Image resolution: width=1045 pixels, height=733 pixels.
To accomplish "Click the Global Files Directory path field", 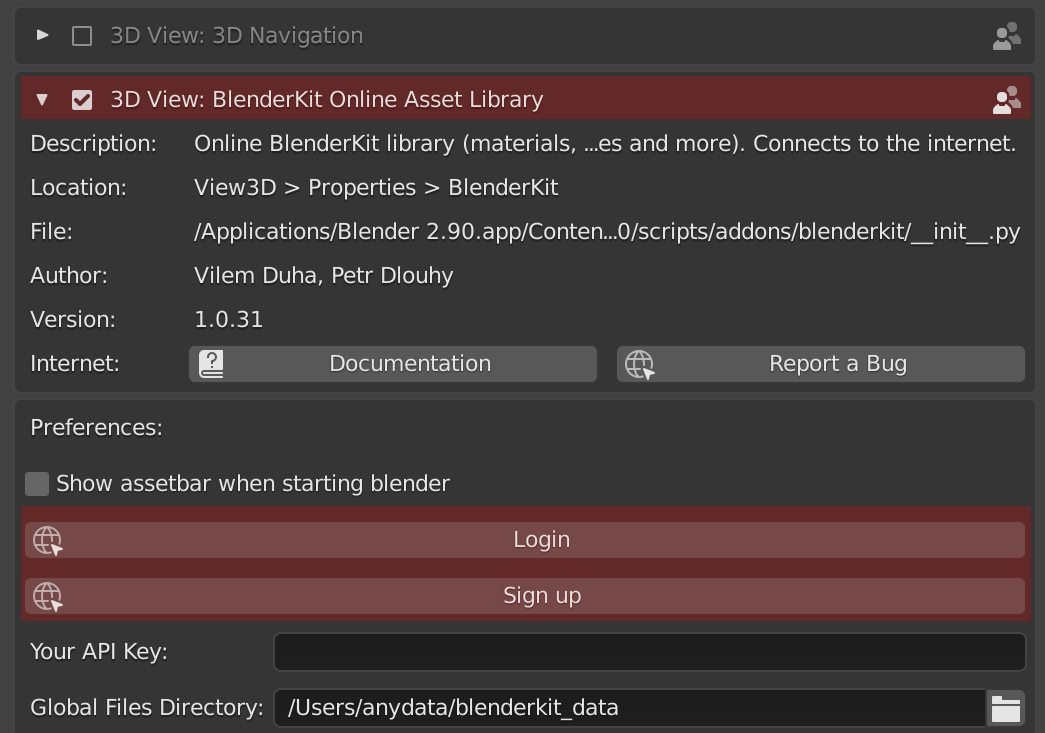I will point(630,708).
